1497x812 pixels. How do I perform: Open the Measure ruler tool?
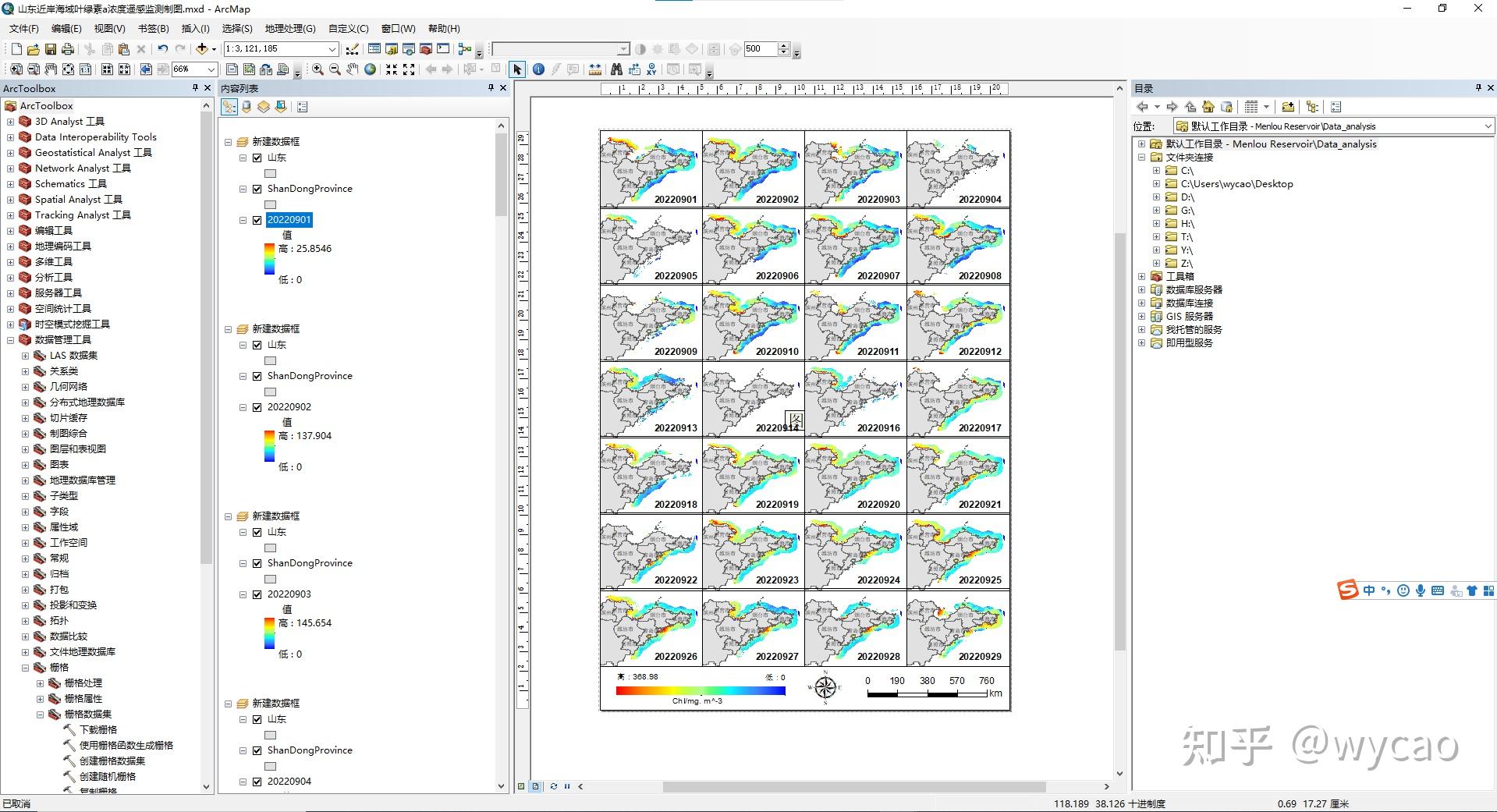pyautogui.click(x=595, y=69)
